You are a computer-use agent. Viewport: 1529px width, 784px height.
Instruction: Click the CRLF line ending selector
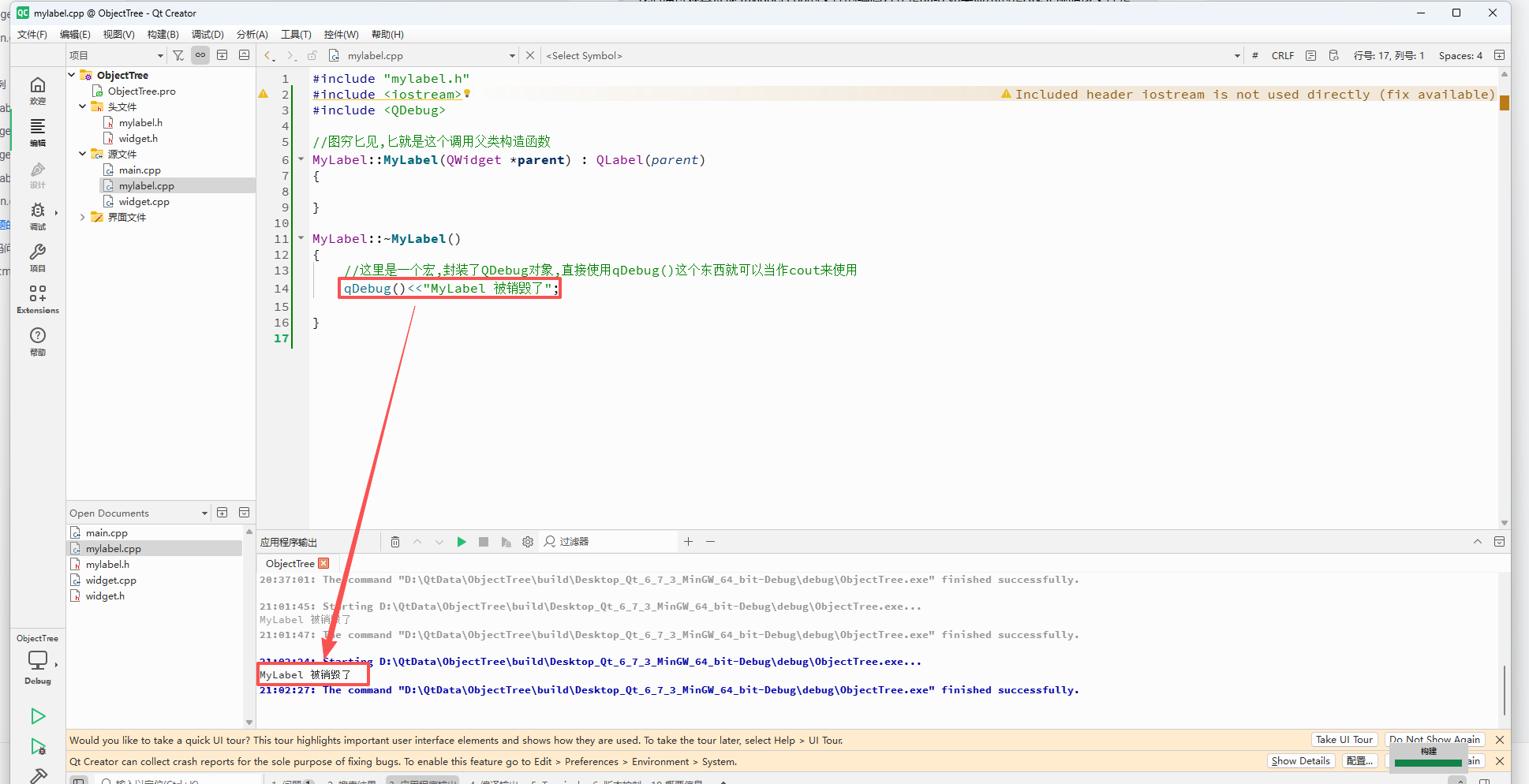(x=1283, y=55)
